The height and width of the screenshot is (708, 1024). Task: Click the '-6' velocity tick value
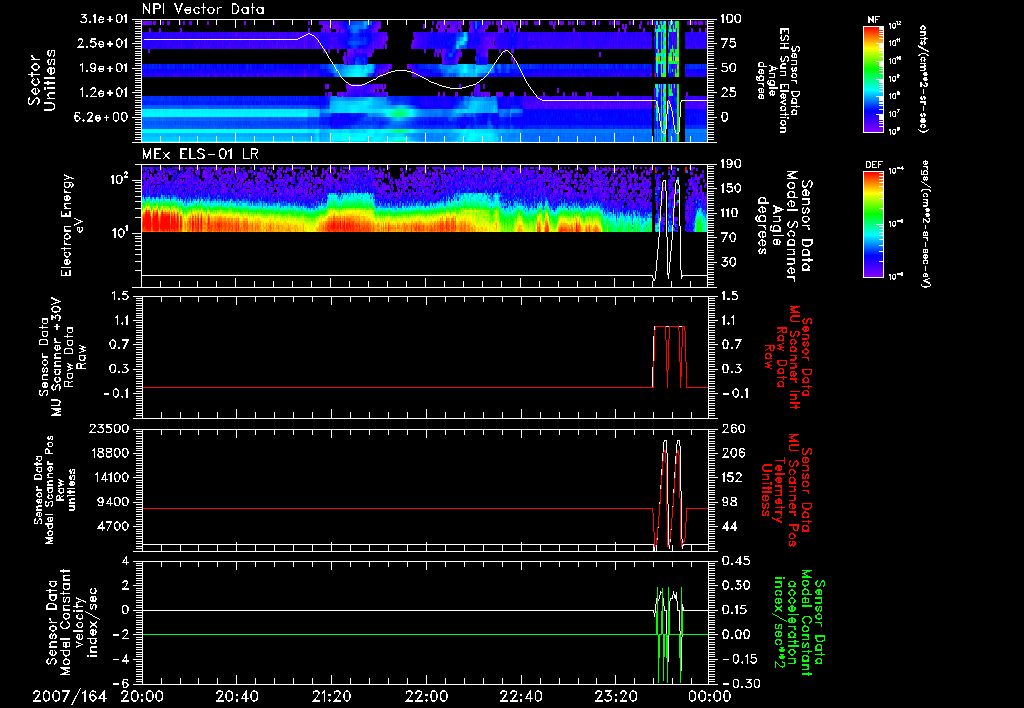pos(121,683)
